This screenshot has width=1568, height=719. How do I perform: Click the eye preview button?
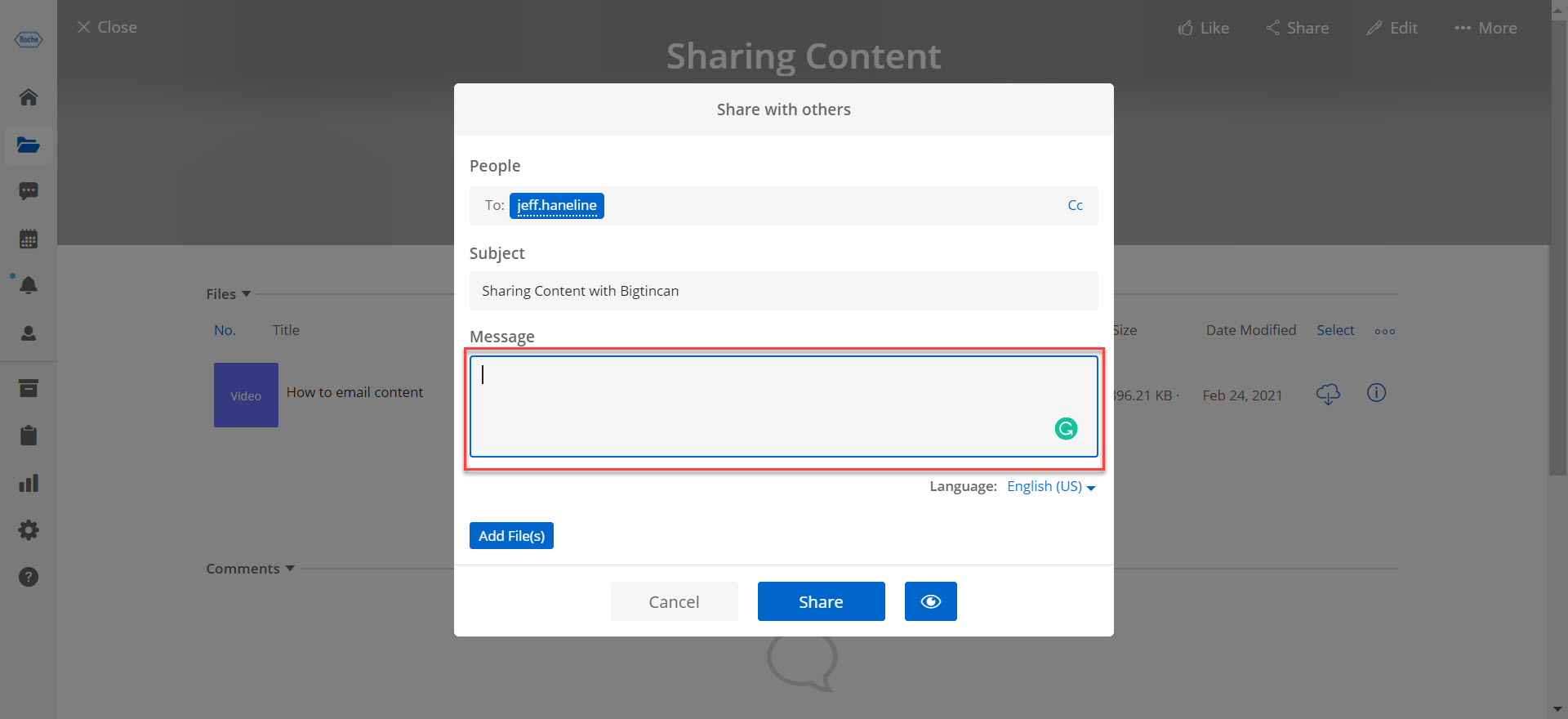930,601
